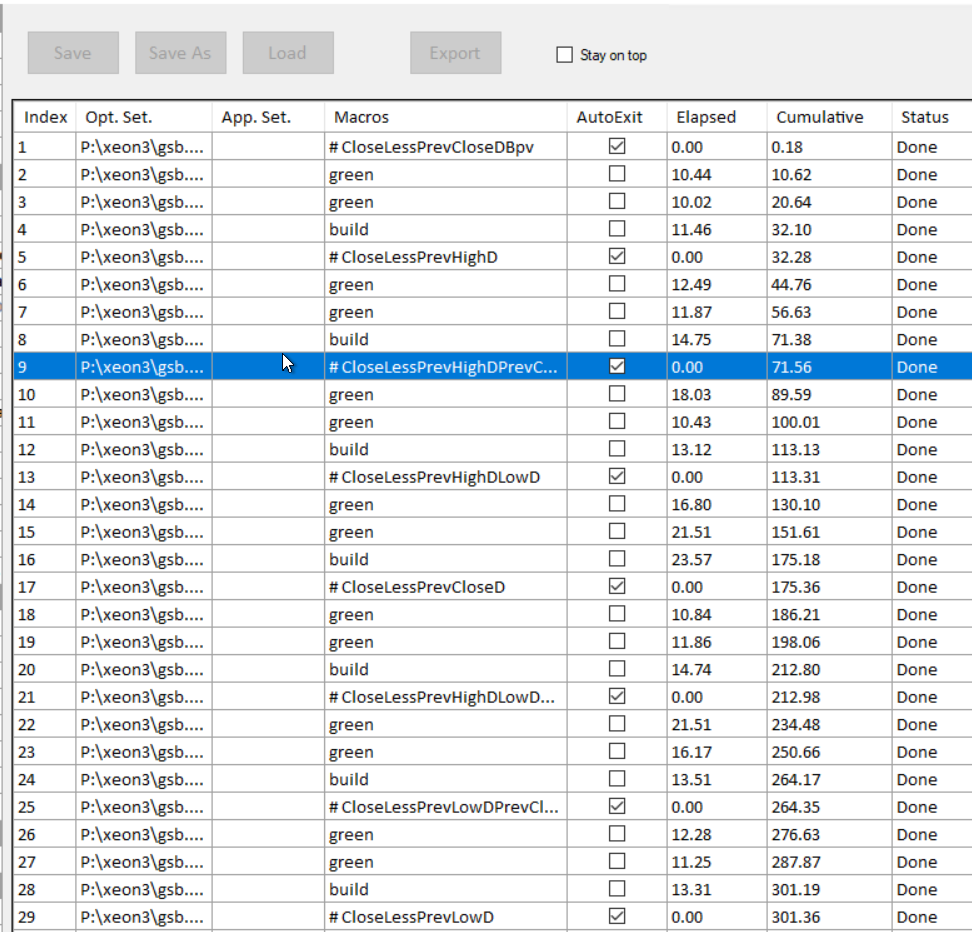This screenshot has height=932, width=972.
Task: Click the Elapsed column header
Action: [705, 117]
